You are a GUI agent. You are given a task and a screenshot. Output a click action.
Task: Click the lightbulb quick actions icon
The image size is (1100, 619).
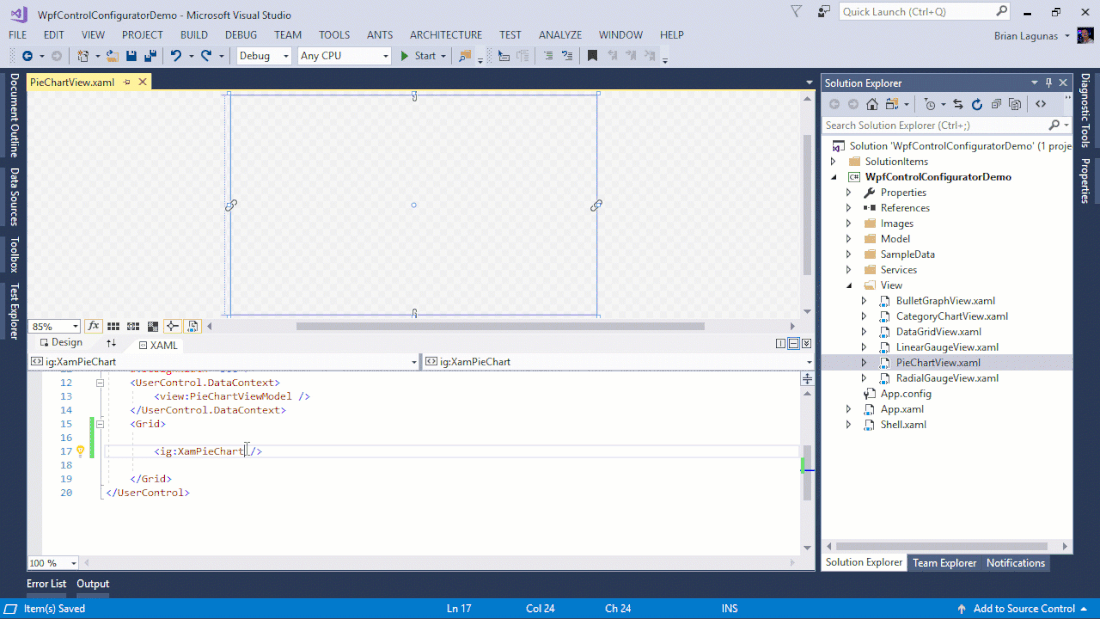coord(81,451)
